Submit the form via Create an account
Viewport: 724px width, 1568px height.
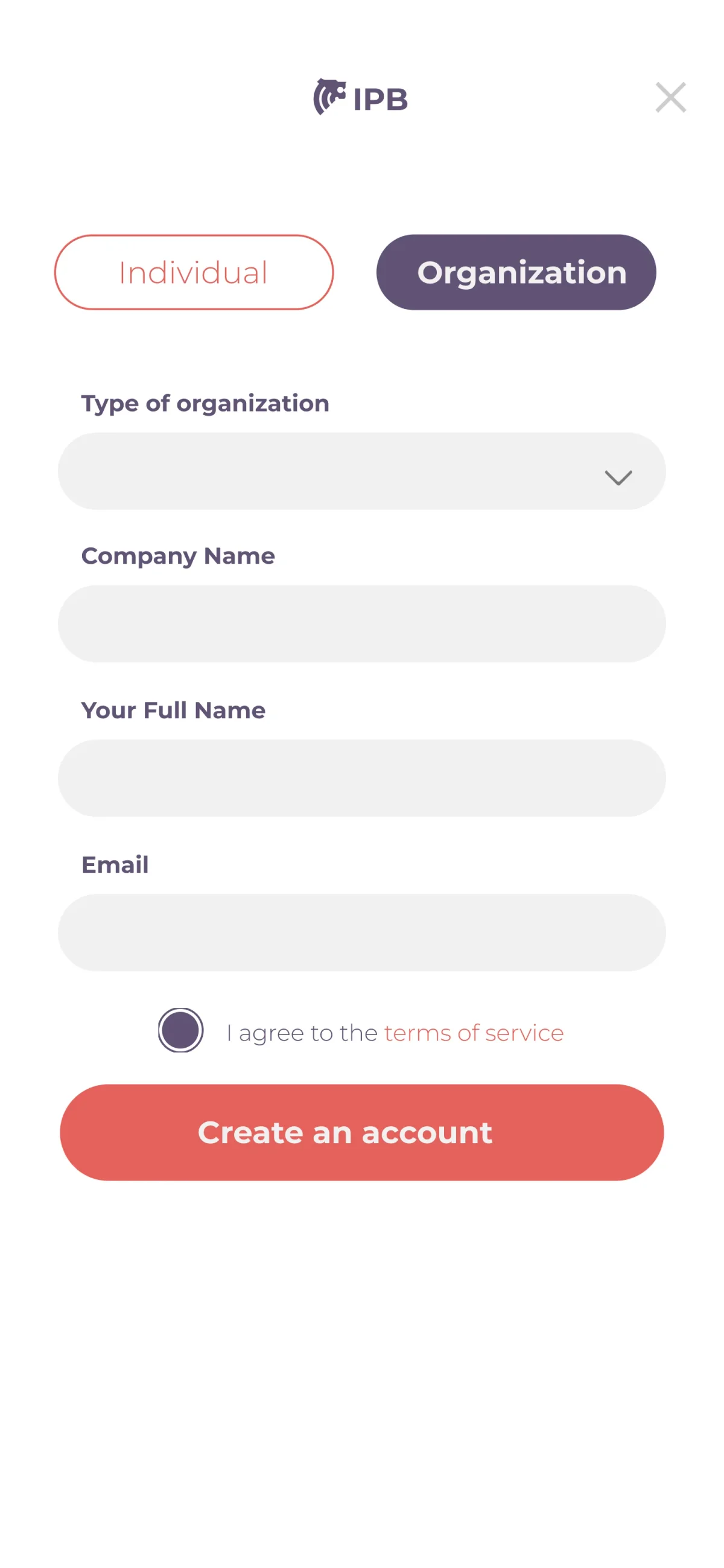pyautogui.click(x=361, y=1132)
